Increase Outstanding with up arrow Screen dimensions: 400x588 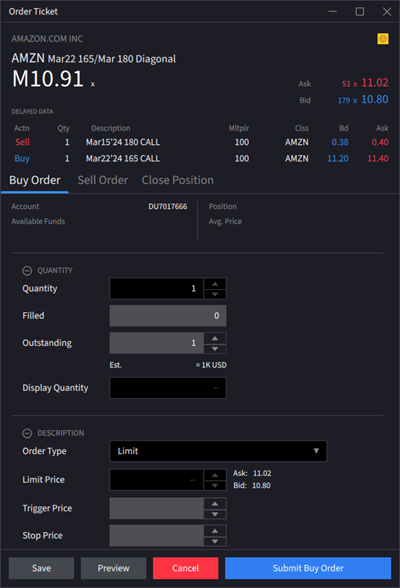[215, 338]
